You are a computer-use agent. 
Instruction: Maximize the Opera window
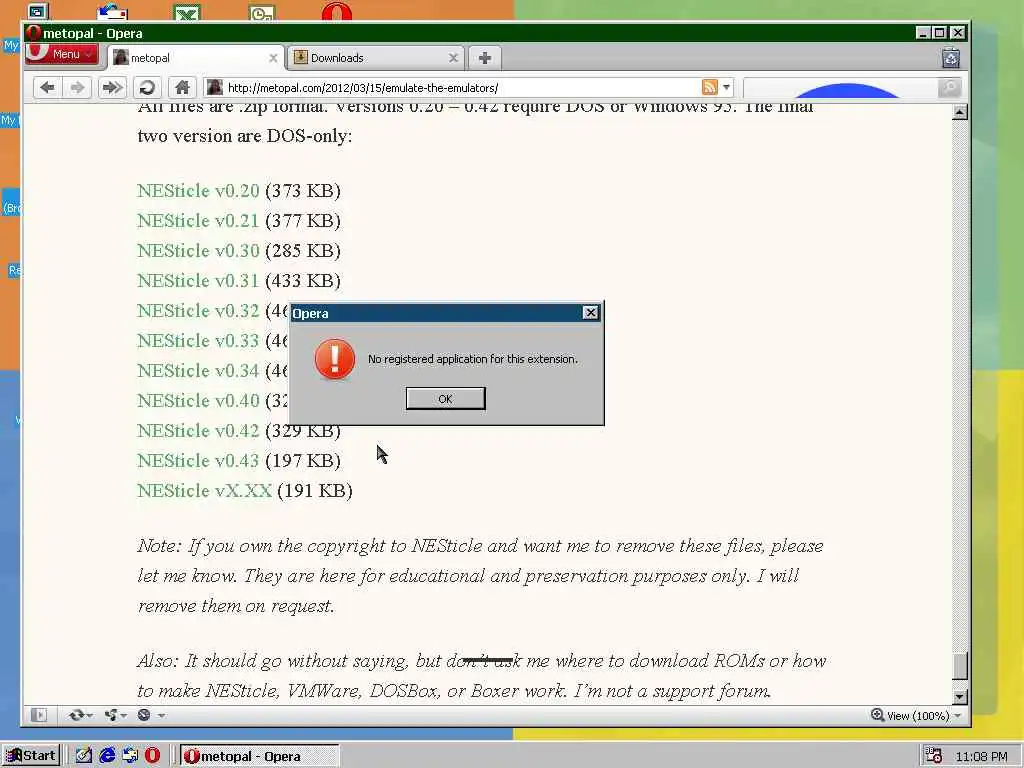(x=940, y=33)
